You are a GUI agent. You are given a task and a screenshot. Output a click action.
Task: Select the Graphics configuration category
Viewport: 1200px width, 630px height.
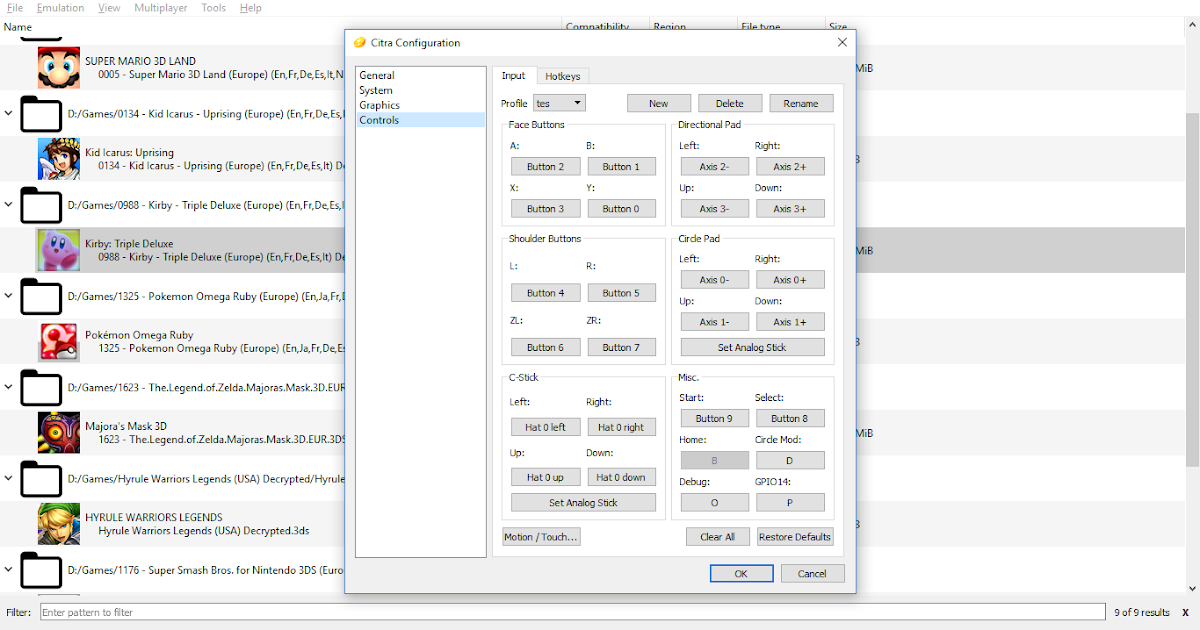tap(378, 105)
